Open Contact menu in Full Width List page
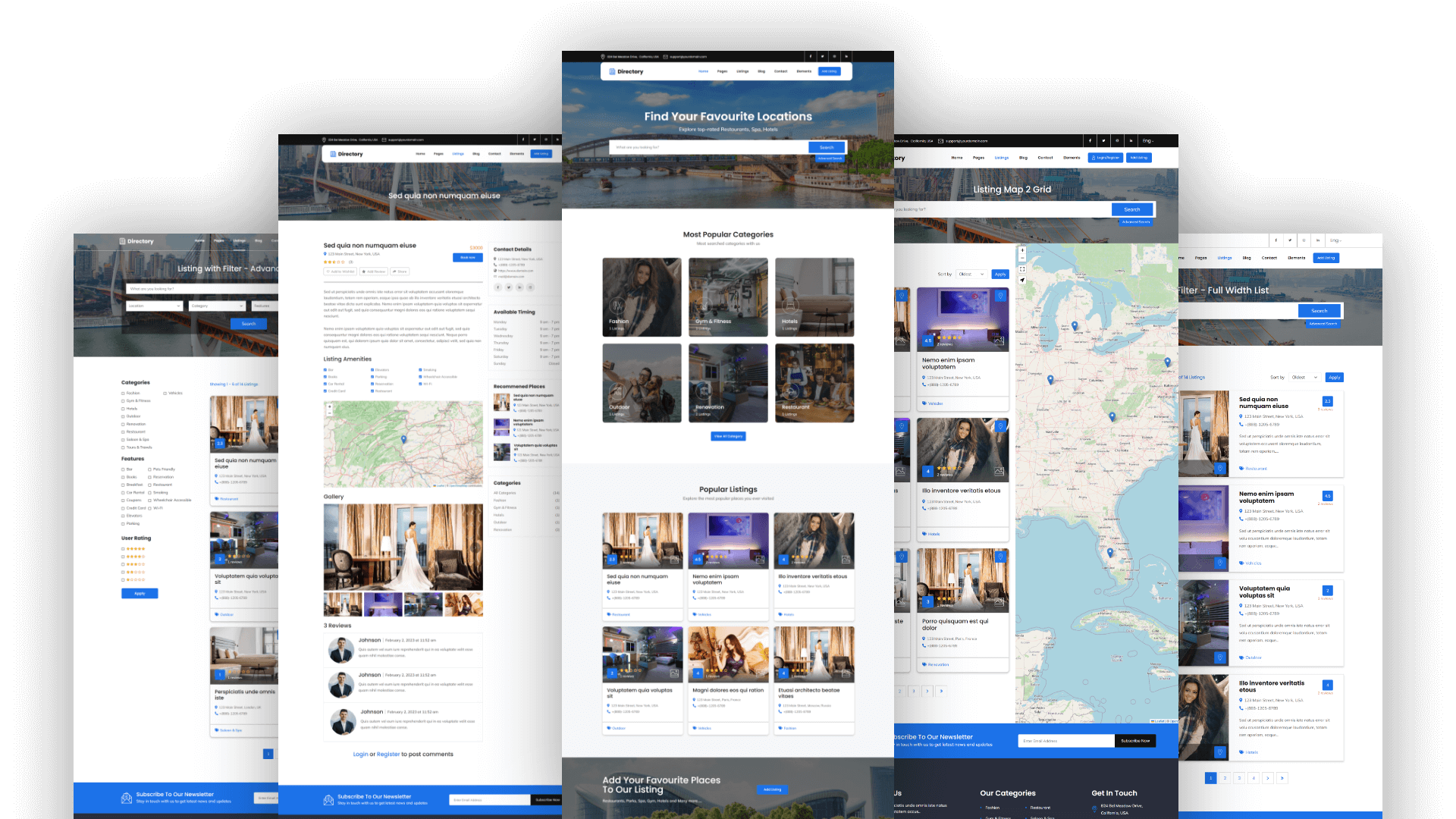1456x819 pixels. tap(1269, 258)
